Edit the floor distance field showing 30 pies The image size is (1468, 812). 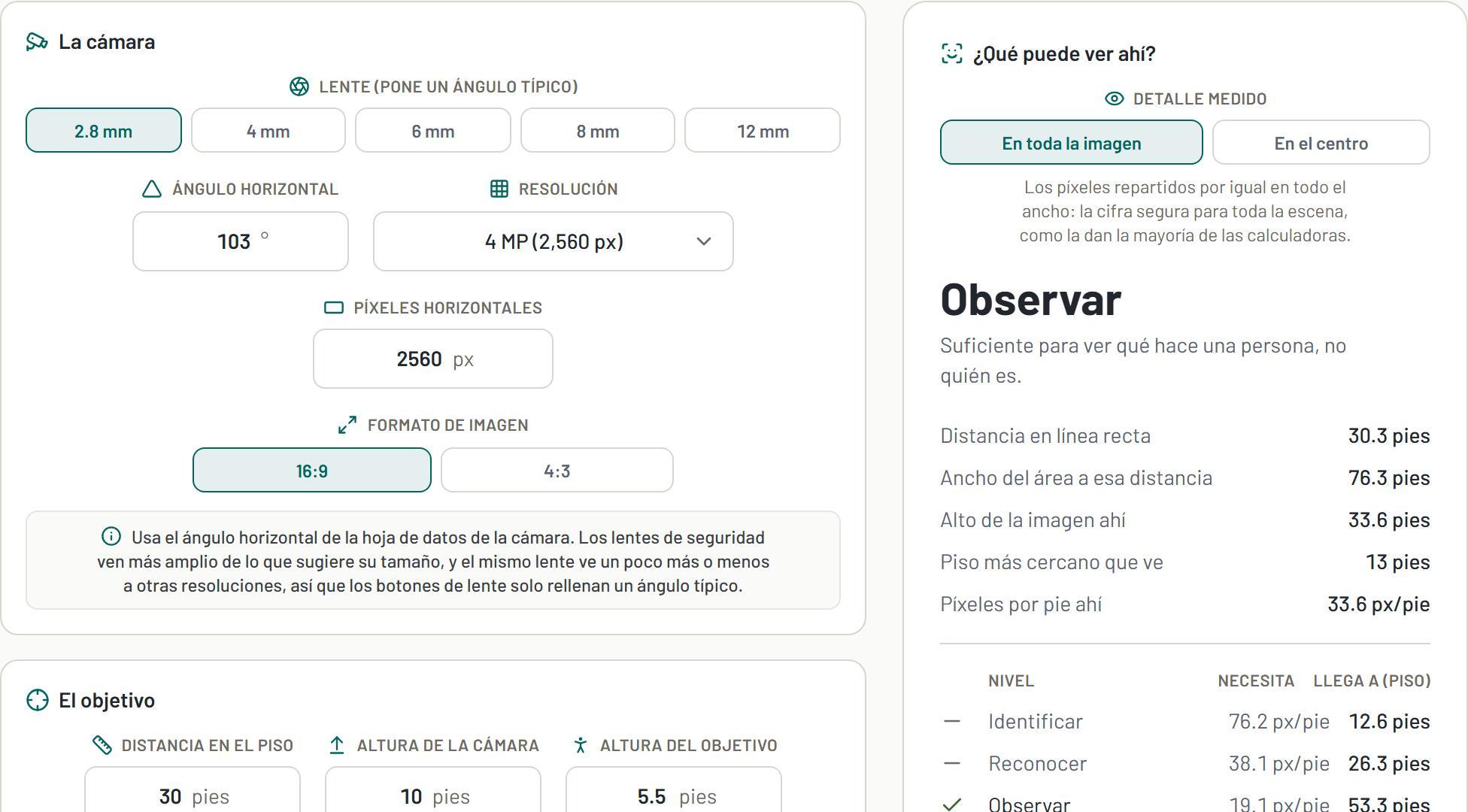(x=193, y=789)
